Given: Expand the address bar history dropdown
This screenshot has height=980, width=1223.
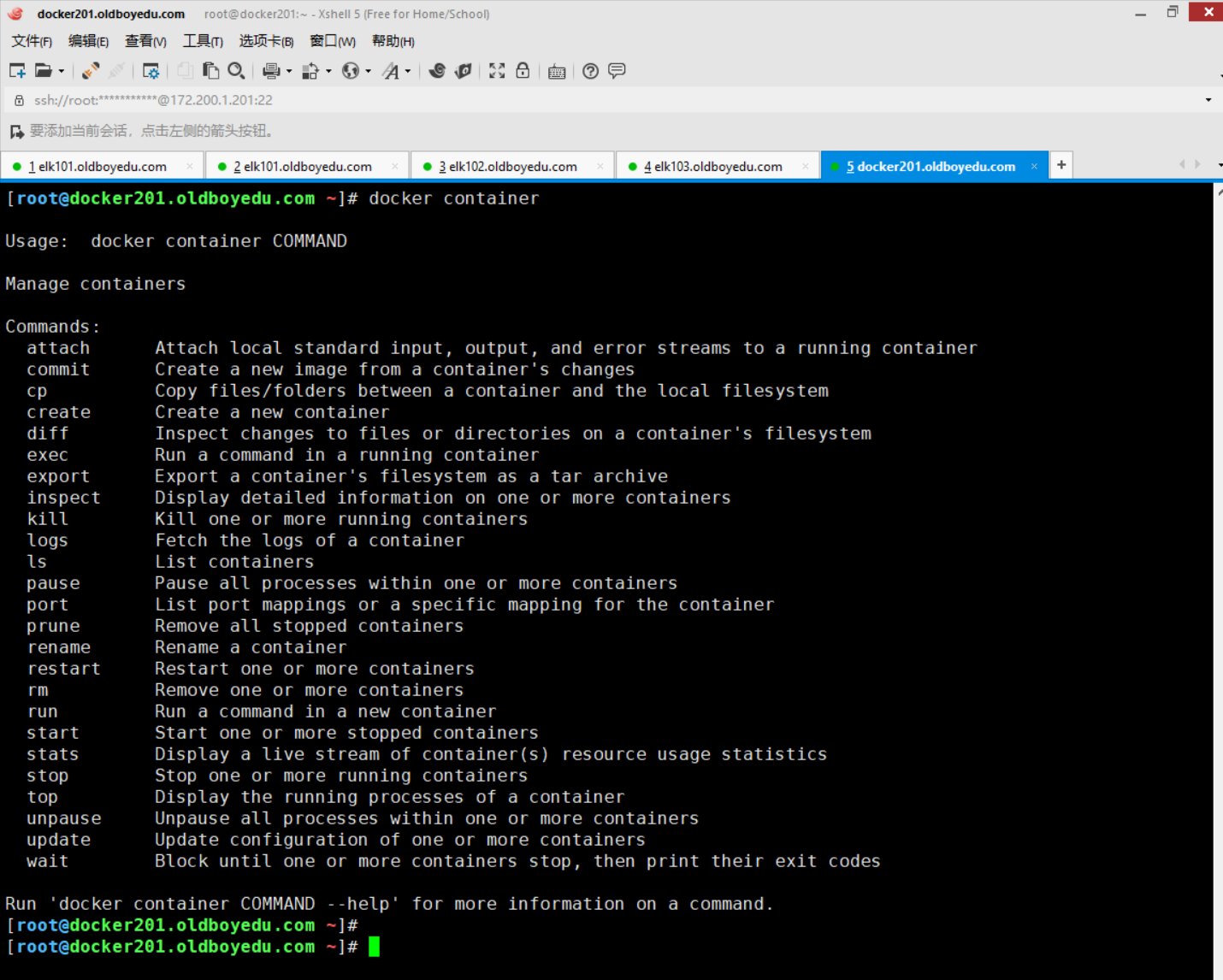Looking at the screenshot, I should [1208, 100].
